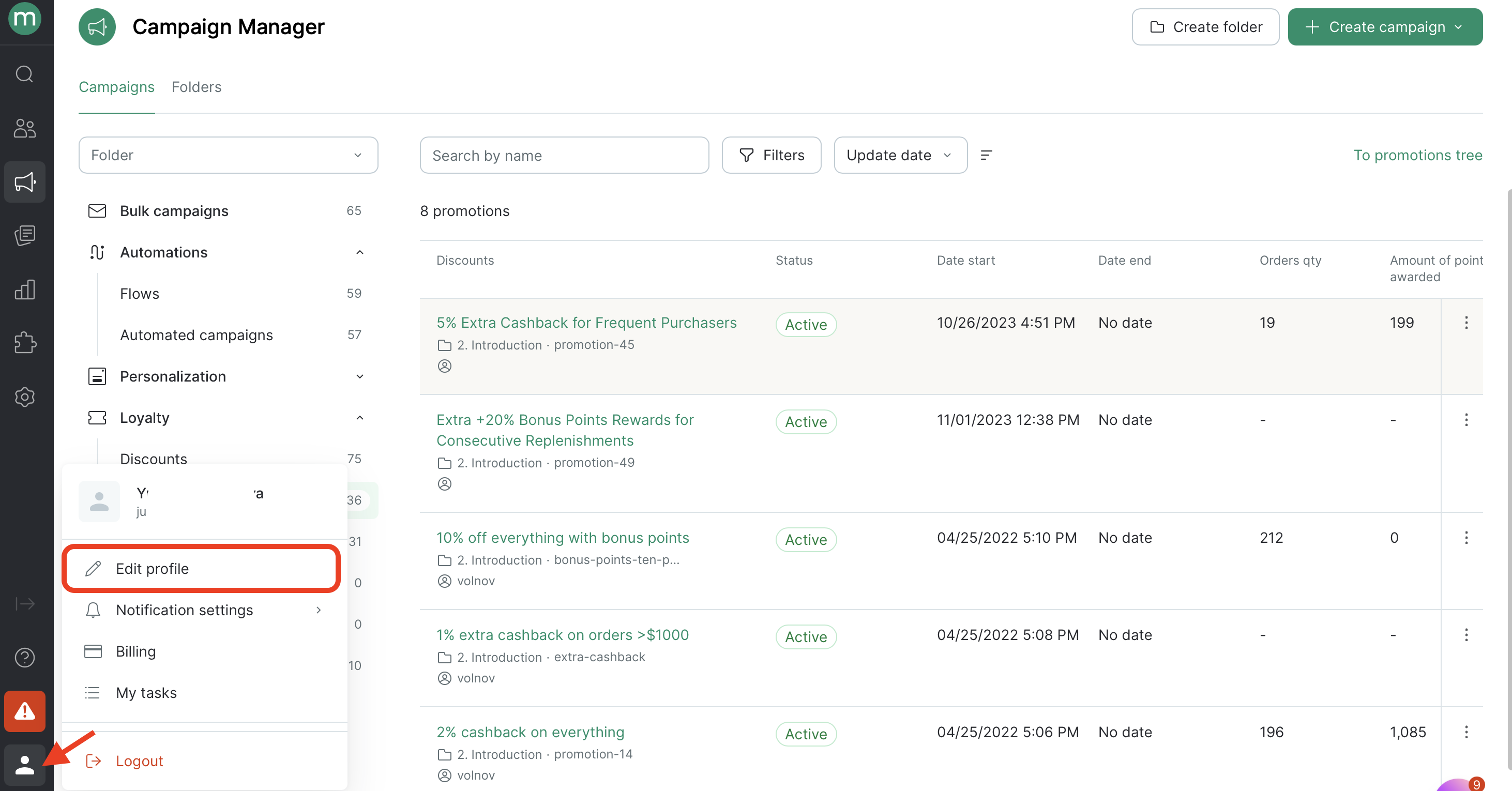The width and height of the screenshot is (1512, 791).
Task: Select Edit profile menu item
Action: [201, 569]
